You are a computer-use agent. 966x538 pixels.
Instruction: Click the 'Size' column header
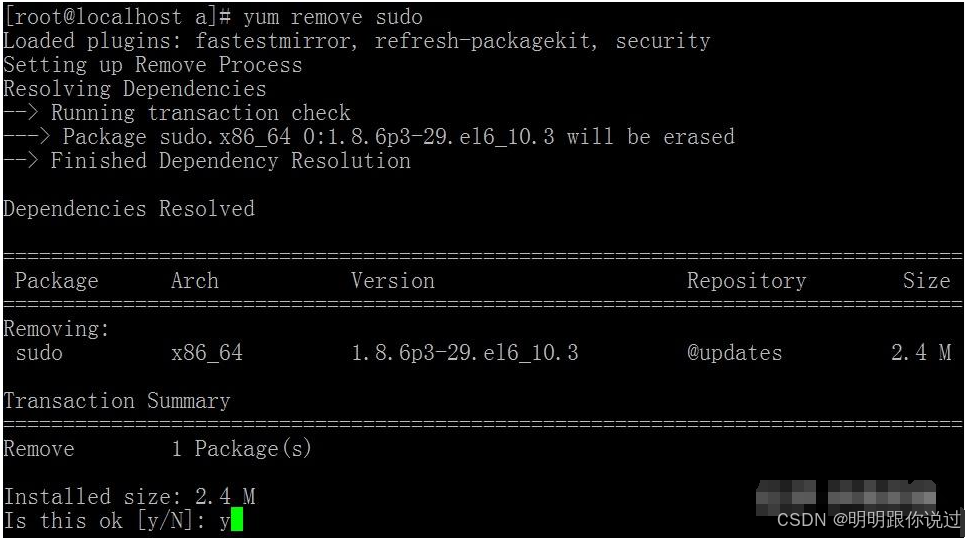(x=927, y=281)
